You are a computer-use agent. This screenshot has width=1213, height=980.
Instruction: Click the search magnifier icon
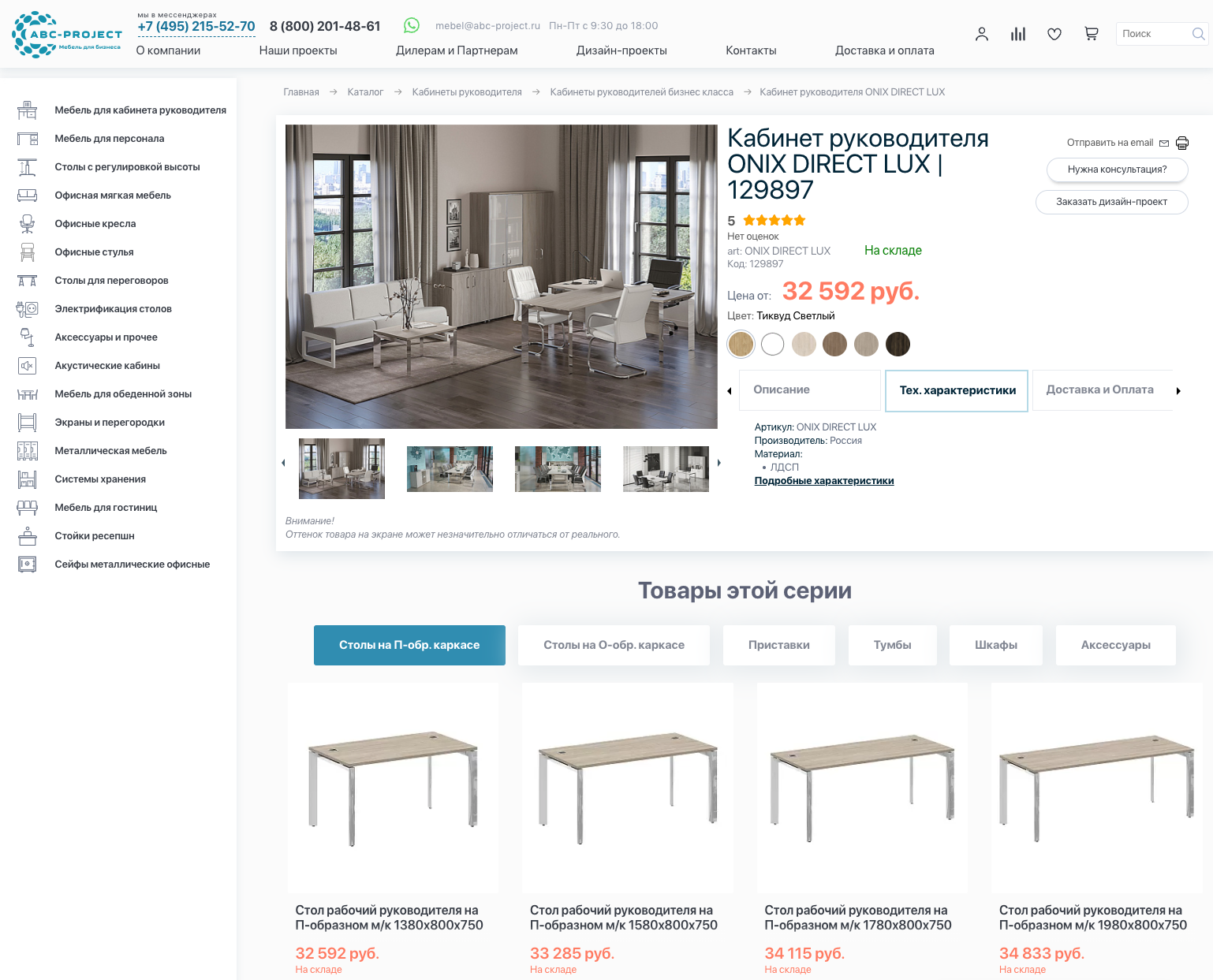(x=1198, y=34)
